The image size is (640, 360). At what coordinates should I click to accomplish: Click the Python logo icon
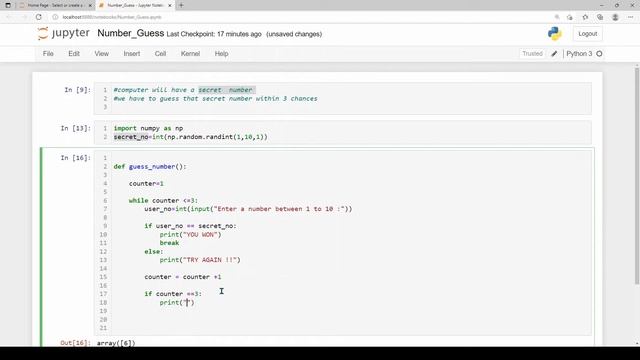click(555, 33)
